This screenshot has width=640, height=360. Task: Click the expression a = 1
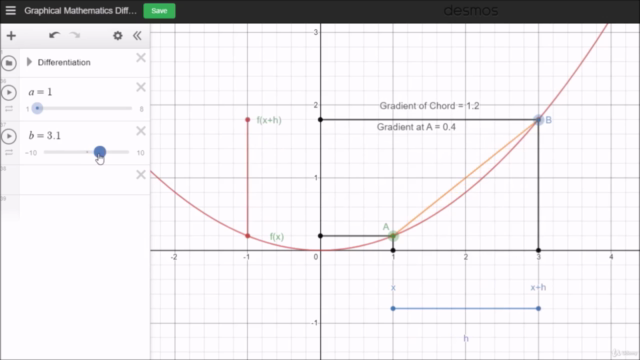click(40, 92)
